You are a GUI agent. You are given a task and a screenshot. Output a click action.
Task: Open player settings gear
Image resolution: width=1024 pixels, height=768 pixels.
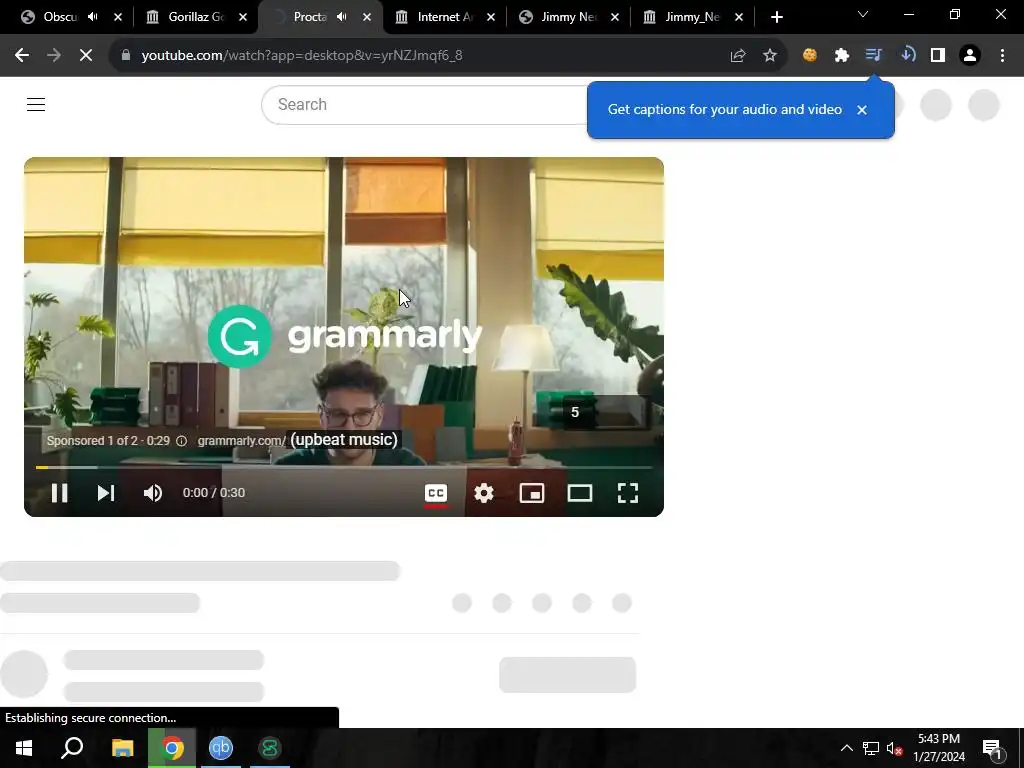[483, 493]
